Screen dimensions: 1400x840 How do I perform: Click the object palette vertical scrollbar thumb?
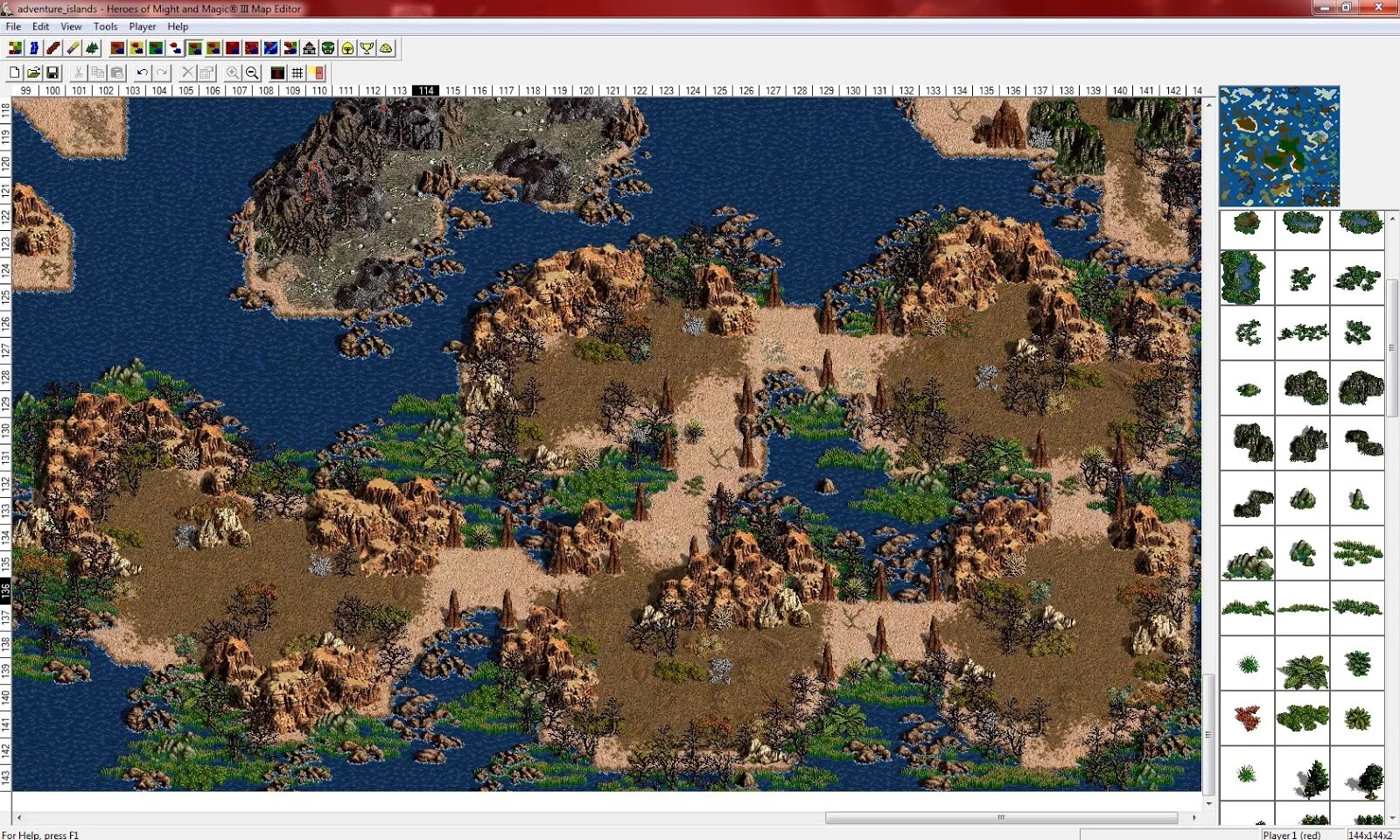click(1392, 348)
